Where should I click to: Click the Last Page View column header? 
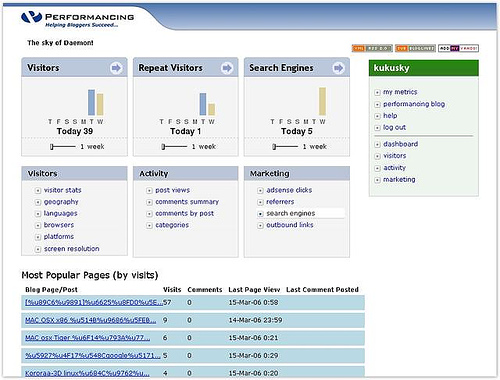(x=254, y=290)
